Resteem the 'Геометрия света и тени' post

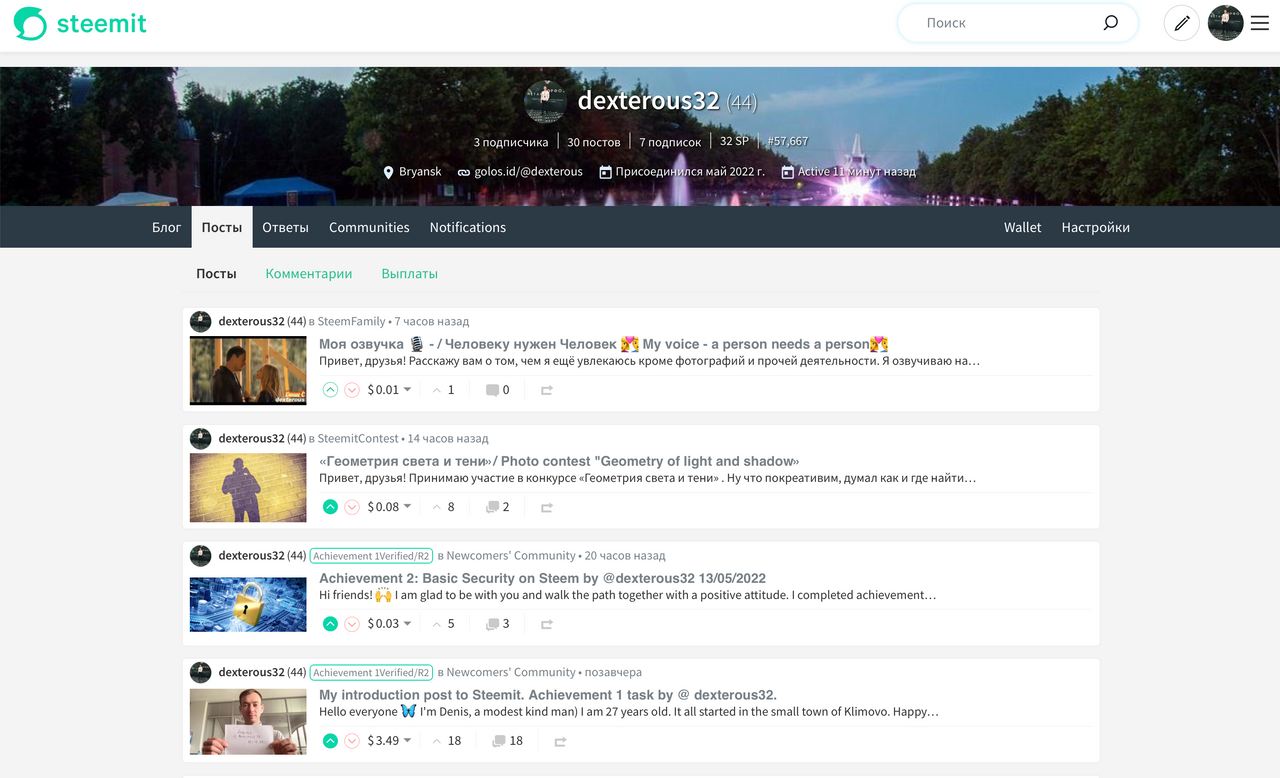click(x=547, y=507)
